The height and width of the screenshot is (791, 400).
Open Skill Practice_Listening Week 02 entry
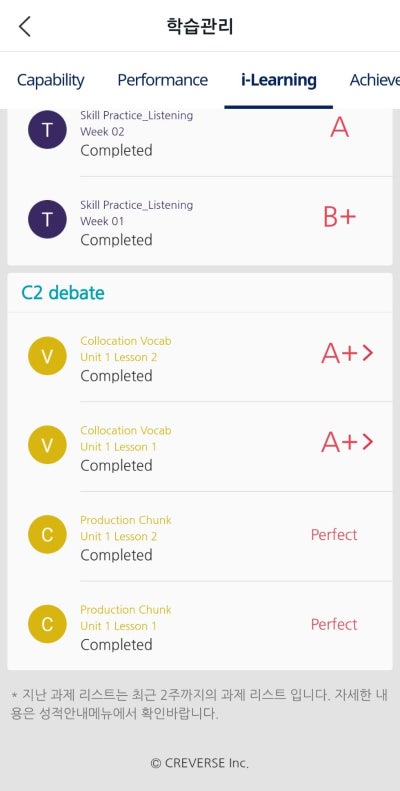click(x=200, y=132)
